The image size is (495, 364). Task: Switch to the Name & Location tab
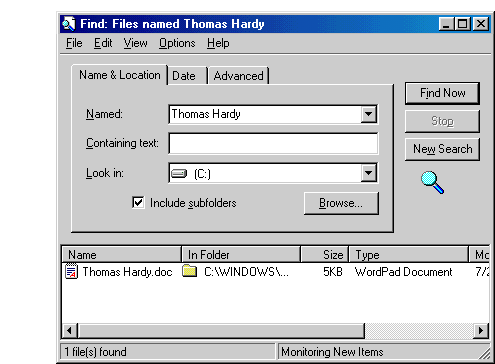[x=120, y=75]
